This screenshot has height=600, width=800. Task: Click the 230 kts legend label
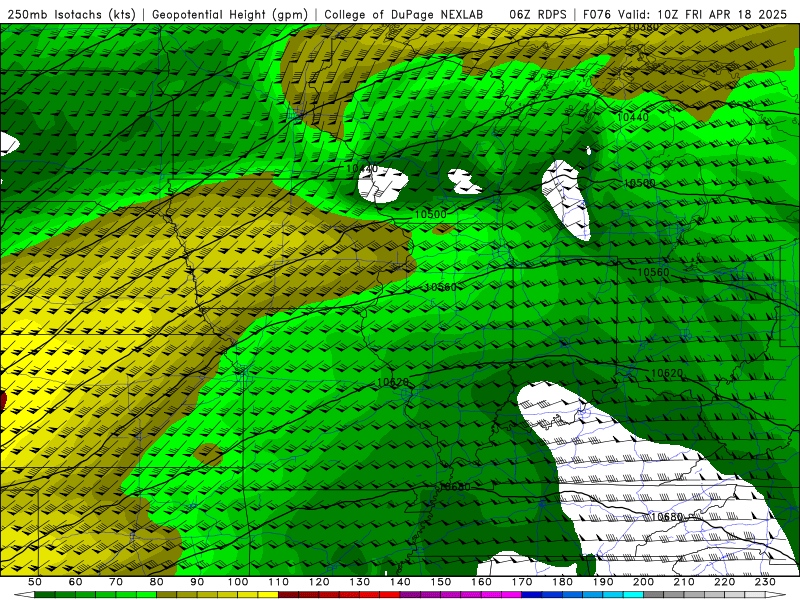(765, 582)
